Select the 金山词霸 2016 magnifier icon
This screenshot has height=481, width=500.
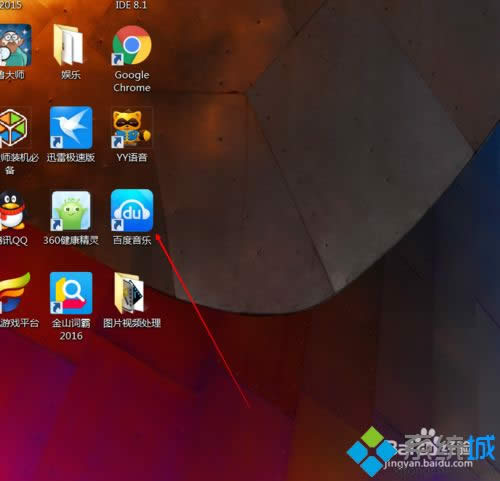click(x=71, y=293)
